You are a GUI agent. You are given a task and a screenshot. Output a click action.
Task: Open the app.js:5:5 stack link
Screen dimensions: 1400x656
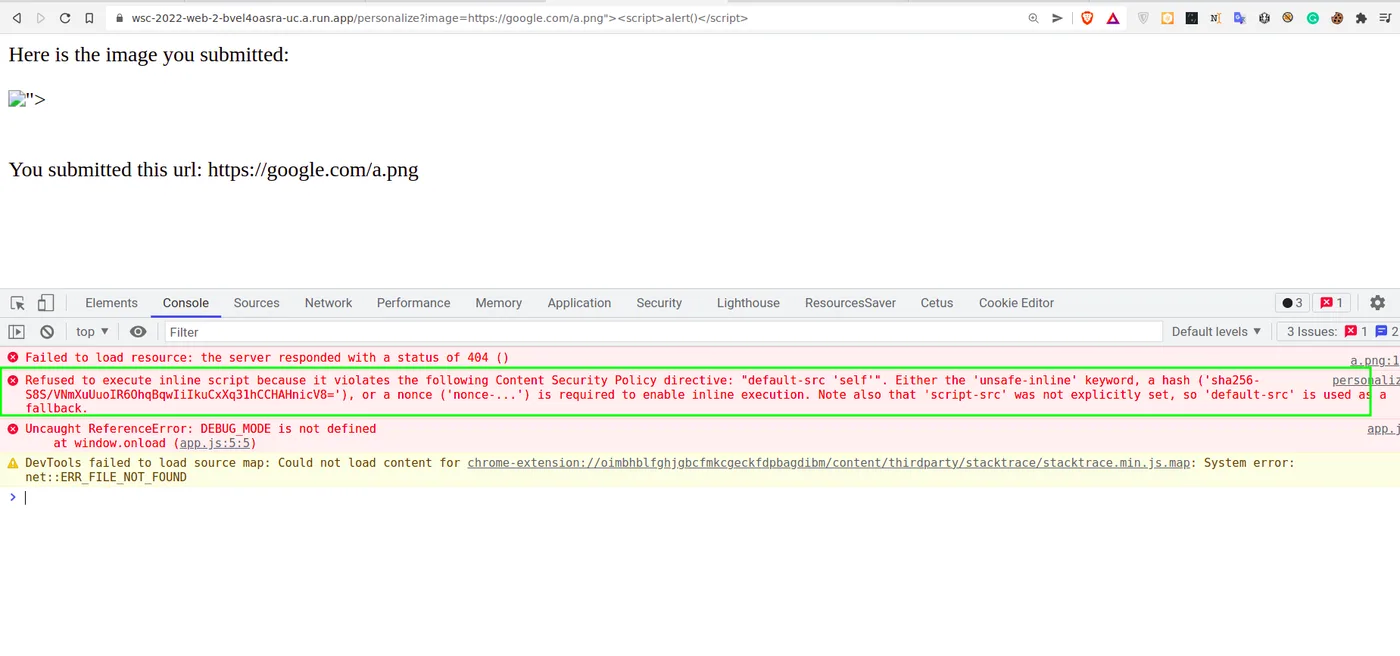(216, 443)
